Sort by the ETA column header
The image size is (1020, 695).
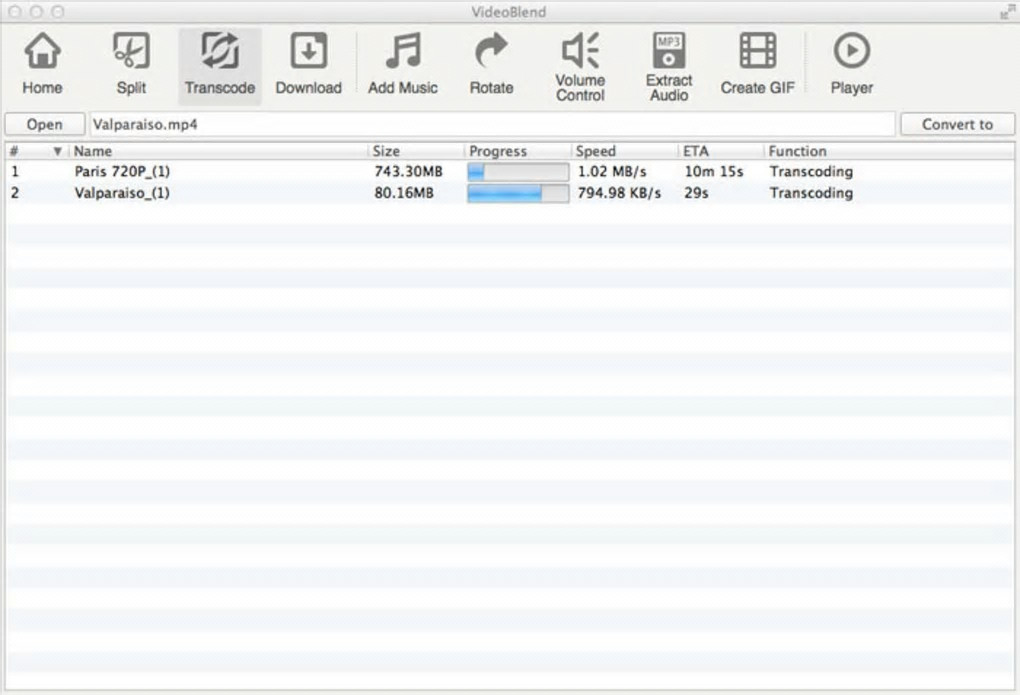pyautogui.click(x=721, y=151)
